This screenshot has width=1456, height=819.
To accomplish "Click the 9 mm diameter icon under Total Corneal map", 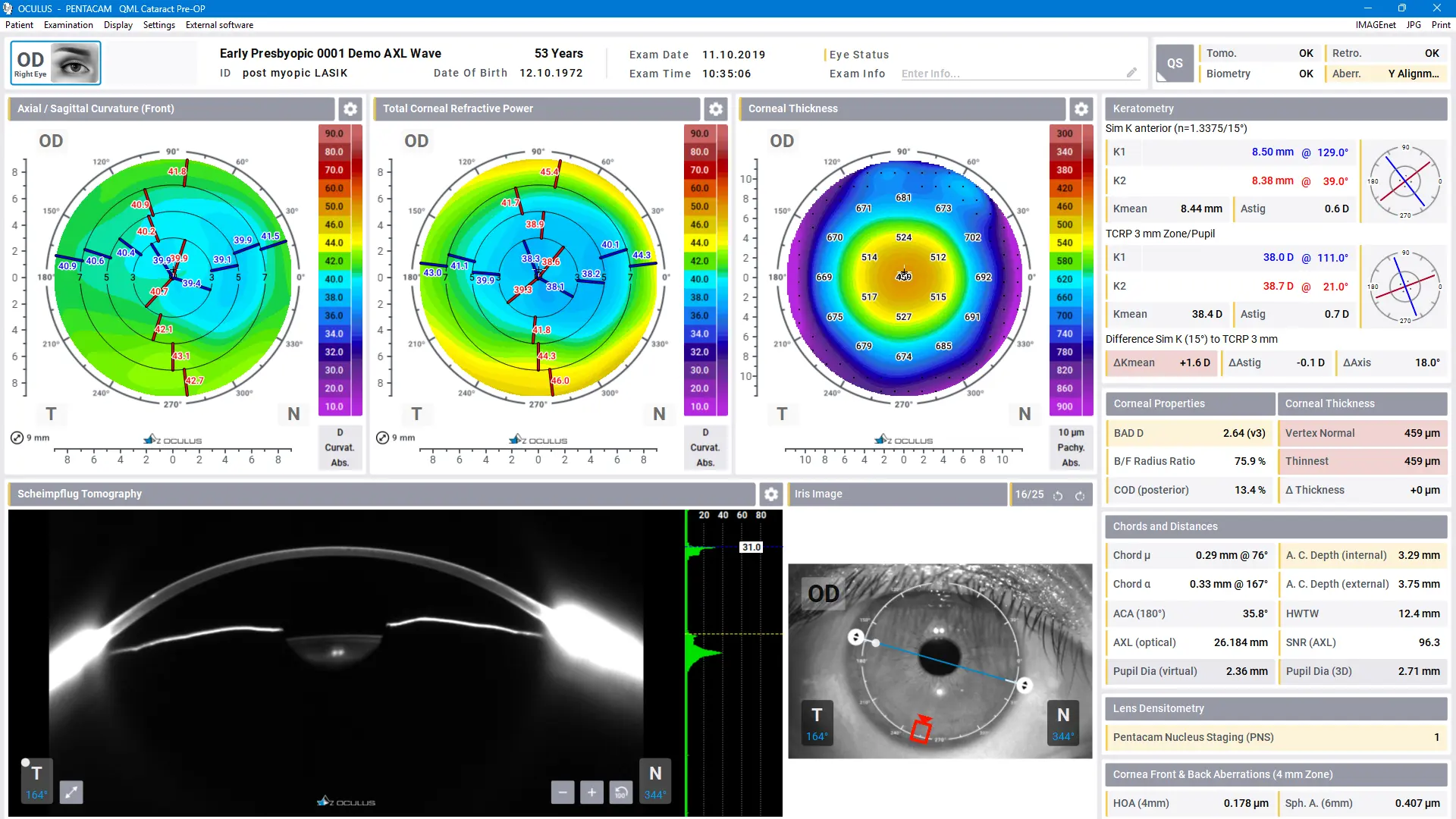I will pos(382,438).
